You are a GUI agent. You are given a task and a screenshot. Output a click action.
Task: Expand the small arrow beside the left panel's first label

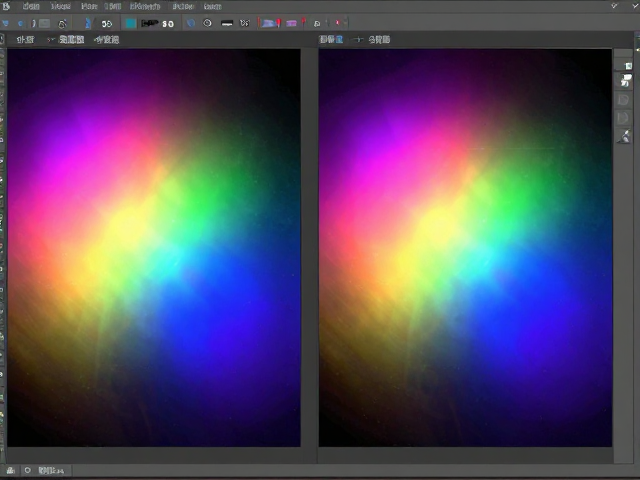point(50,40)
